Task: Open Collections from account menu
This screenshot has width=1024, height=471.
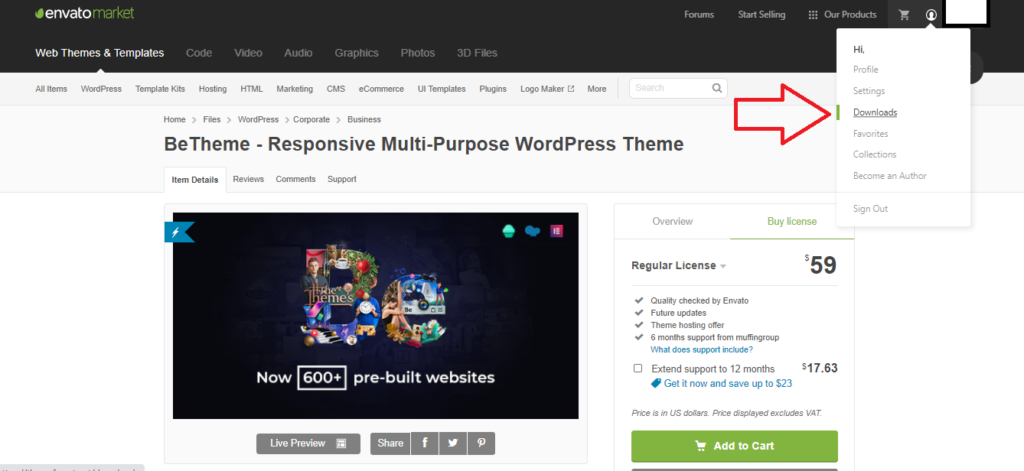Action: click(874, 154)
